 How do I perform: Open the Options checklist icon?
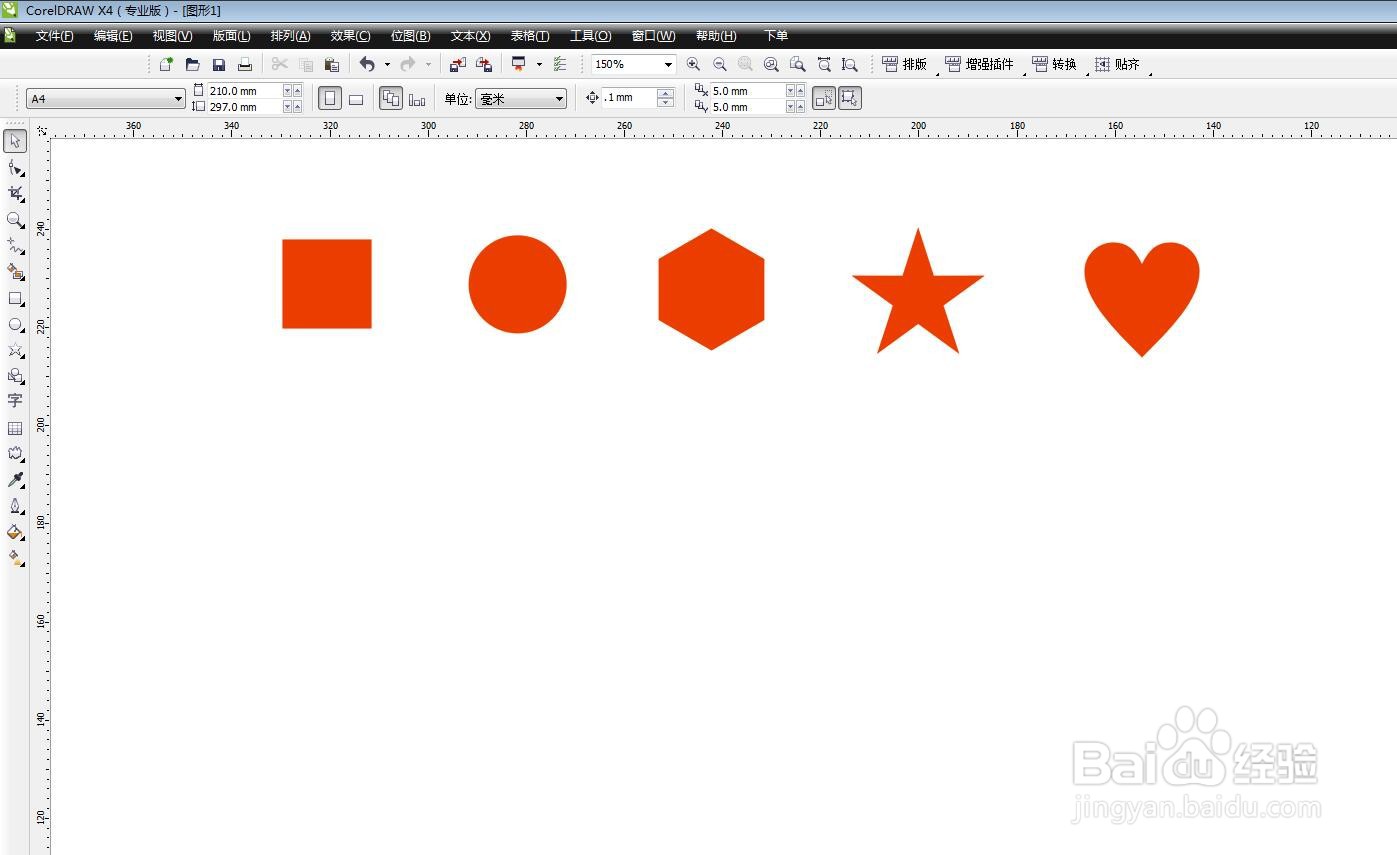(559, 64)
